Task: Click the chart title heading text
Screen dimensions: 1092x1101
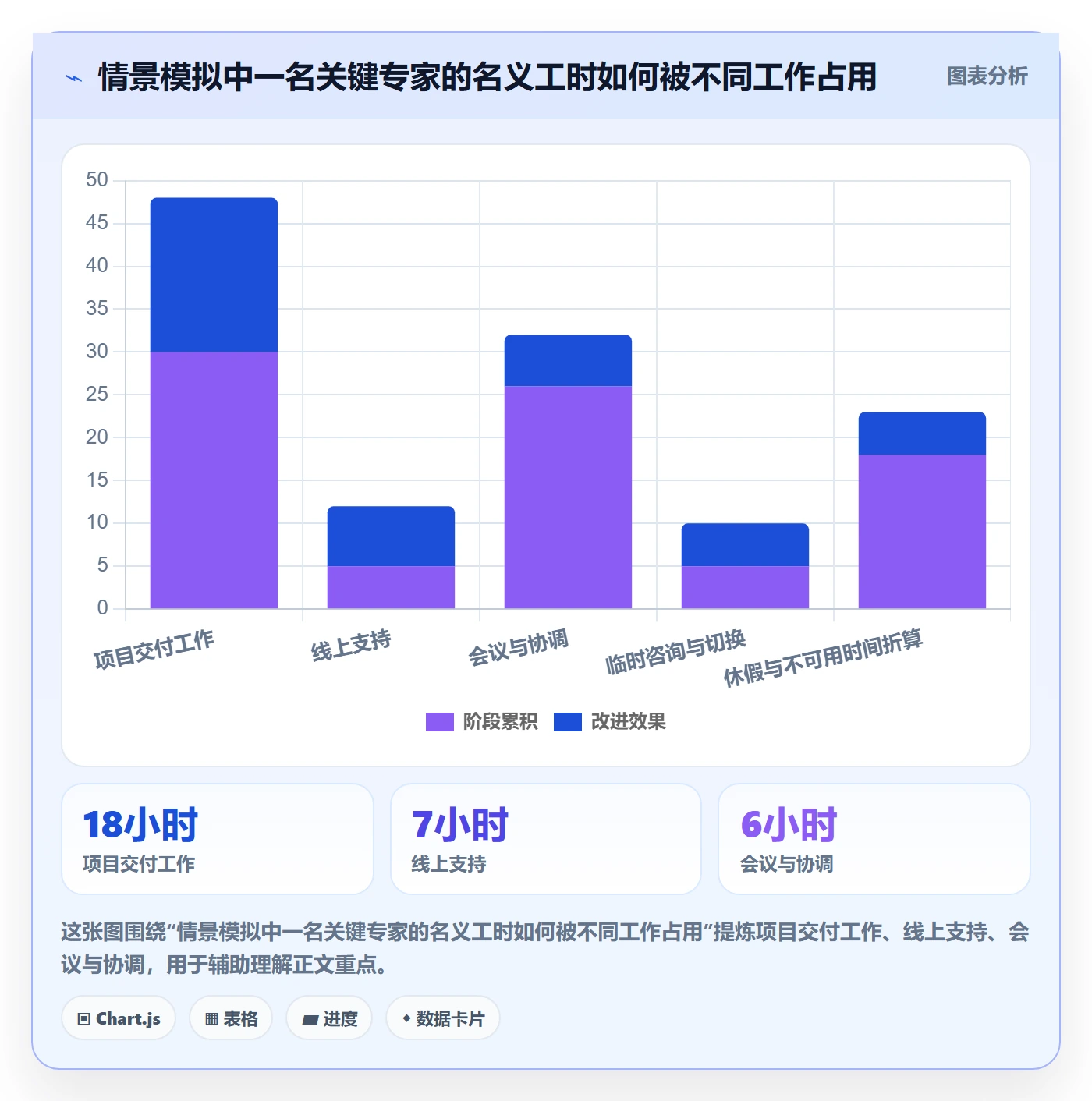Action: point(487,77)
